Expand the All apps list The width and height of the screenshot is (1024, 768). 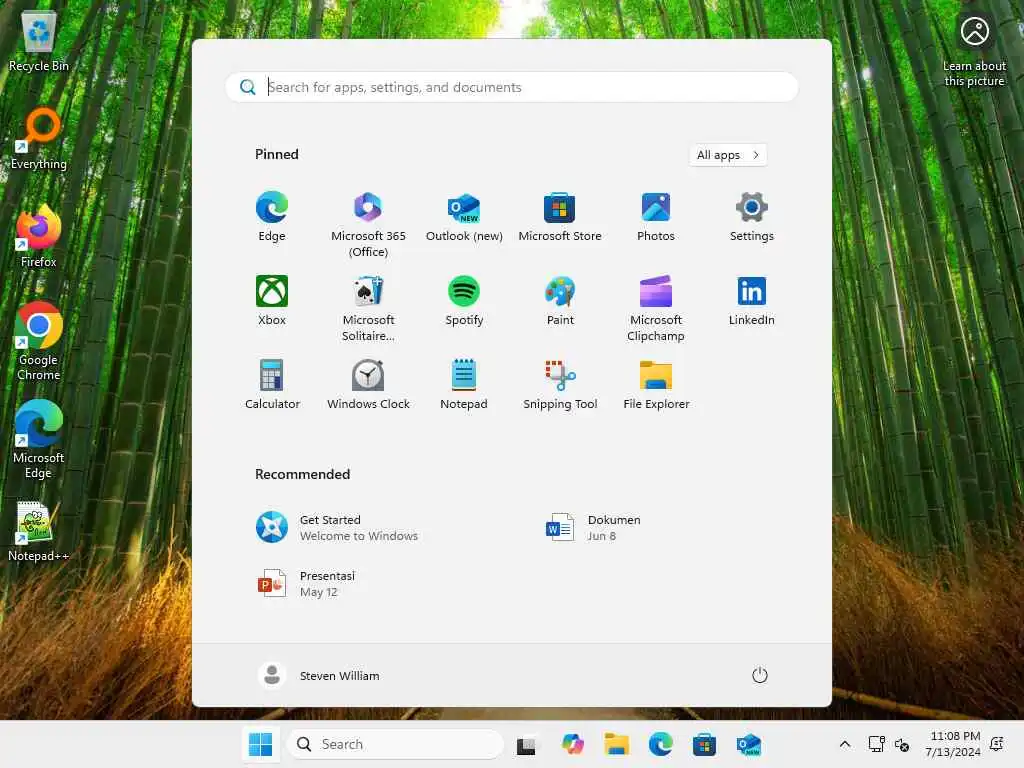click(728, 155)
